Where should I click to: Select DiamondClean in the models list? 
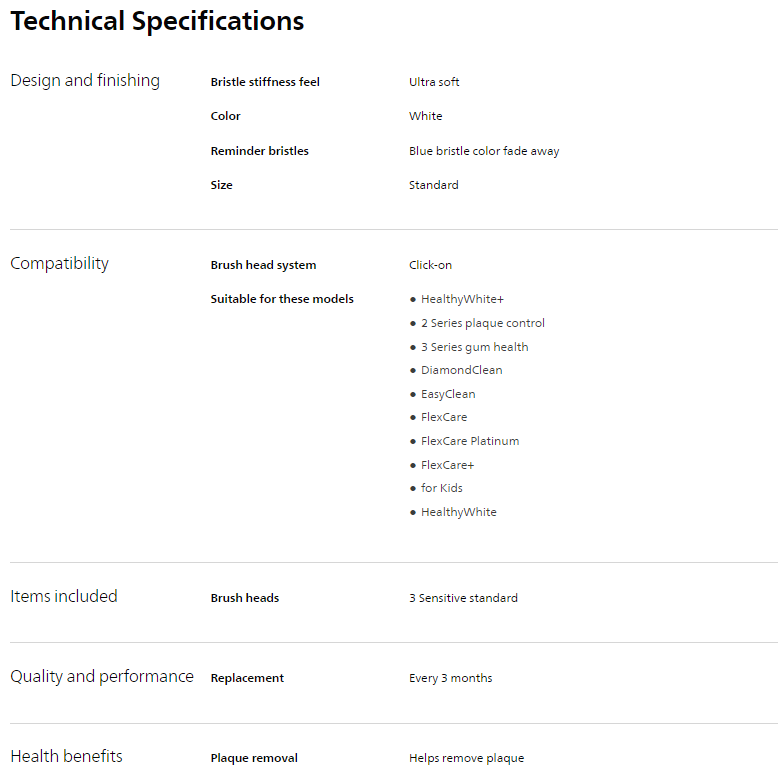click(x=461, y=370)
